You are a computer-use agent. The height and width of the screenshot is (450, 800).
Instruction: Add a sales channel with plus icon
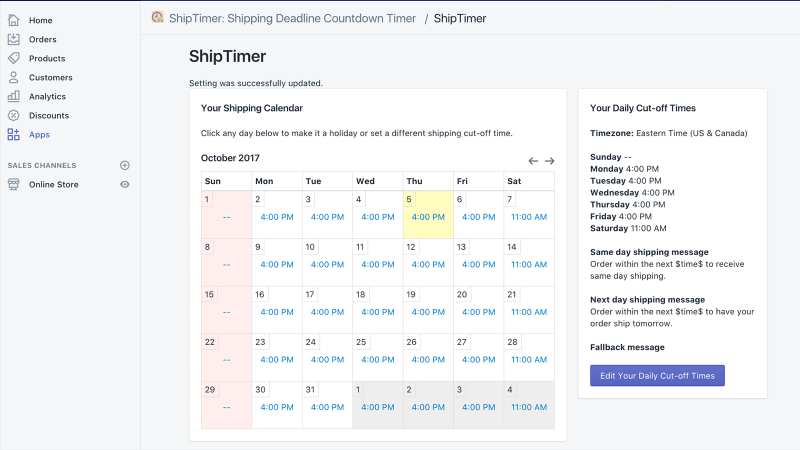pos(124,165)
